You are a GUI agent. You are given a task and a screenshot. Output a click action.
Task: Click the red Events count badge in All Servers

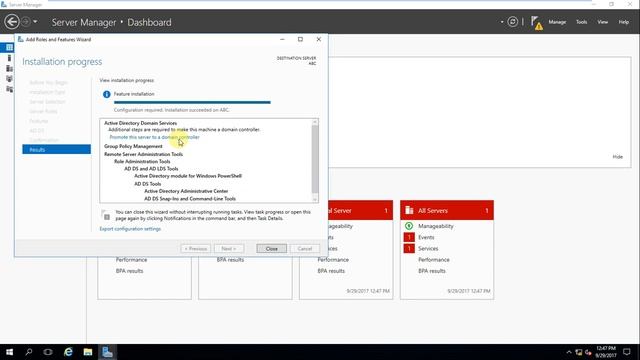[409, 237]
